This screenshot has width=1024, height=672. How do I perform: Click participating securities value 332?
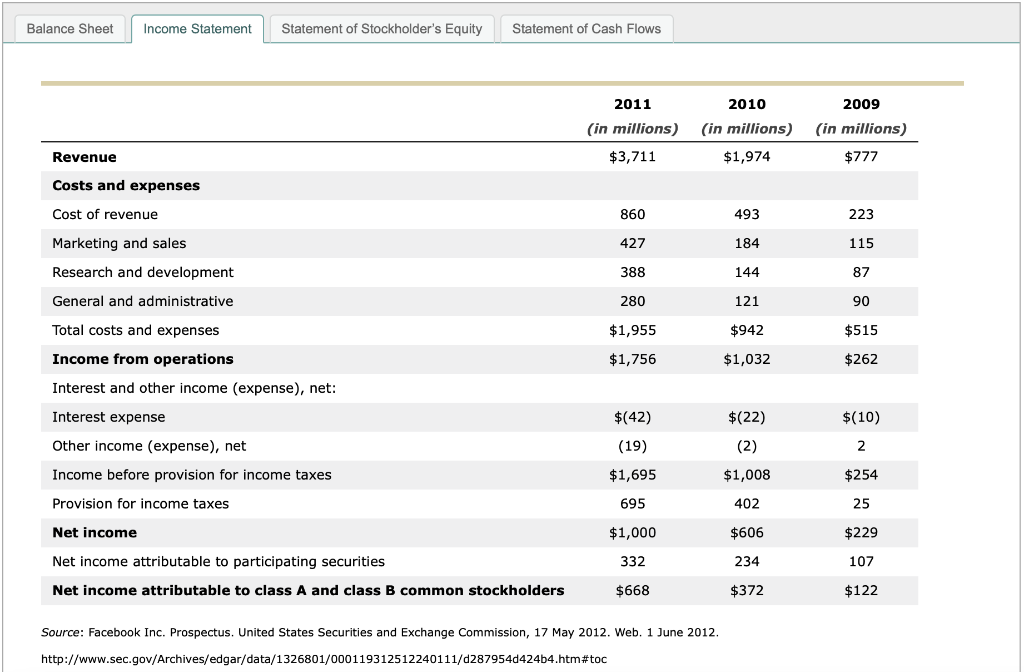[x=632, y=562]
